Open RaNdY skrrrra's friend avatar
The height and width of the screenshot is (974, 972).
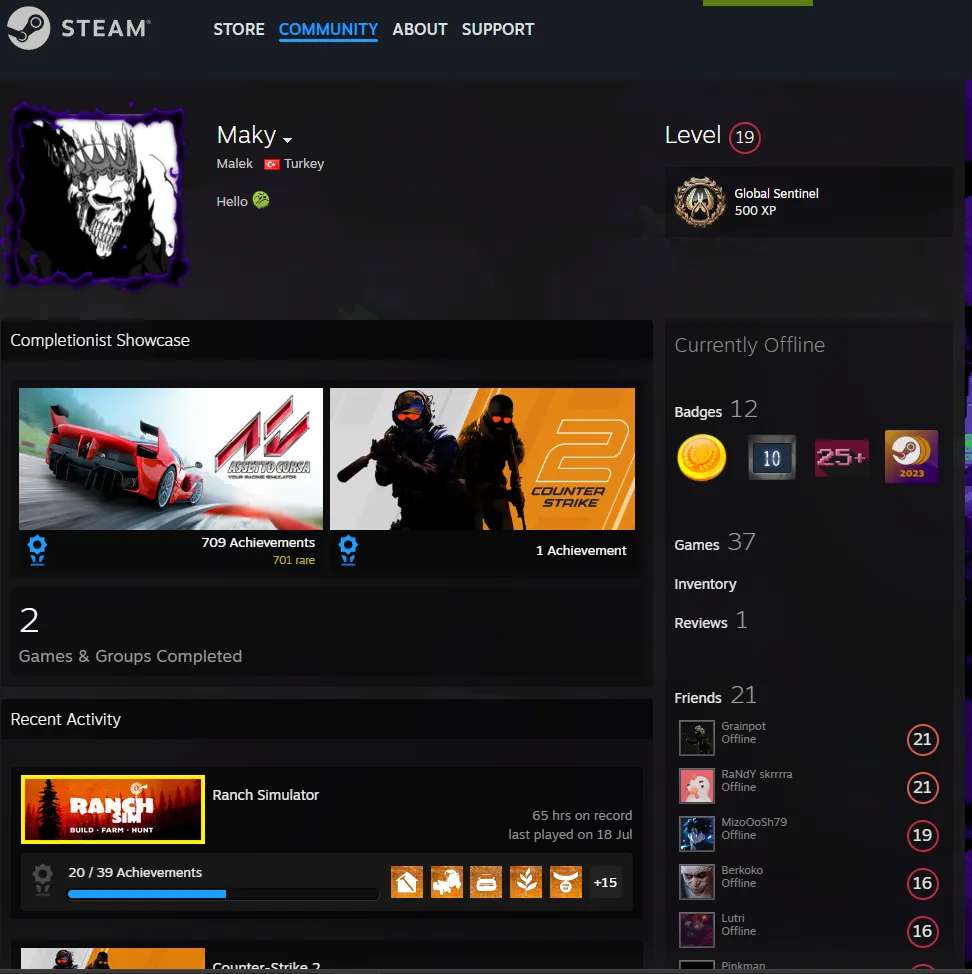click(697, 786)
